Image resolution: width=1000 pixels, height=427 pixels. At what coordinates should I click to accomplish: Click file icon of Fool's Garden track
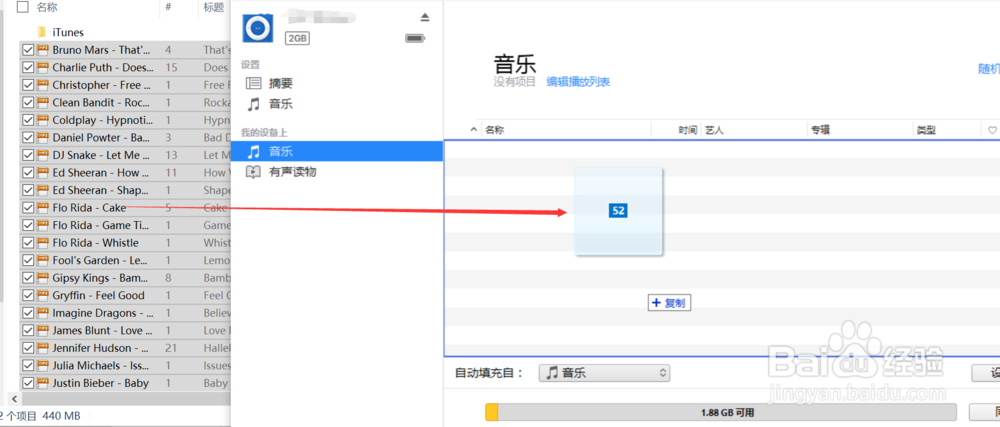pos(43,260)
